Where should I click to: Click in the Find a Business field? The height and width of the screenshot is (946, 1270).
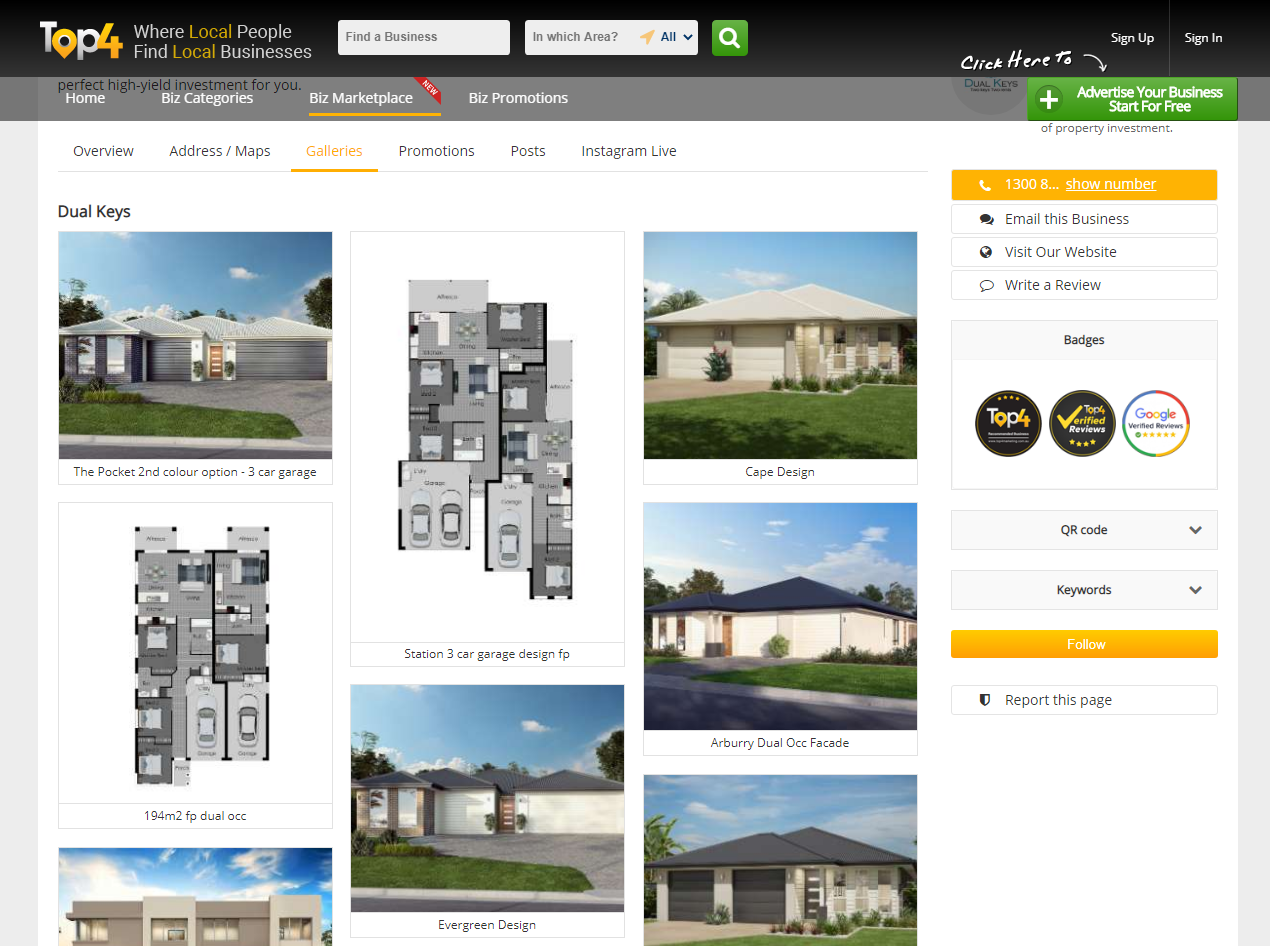[423, 37]
